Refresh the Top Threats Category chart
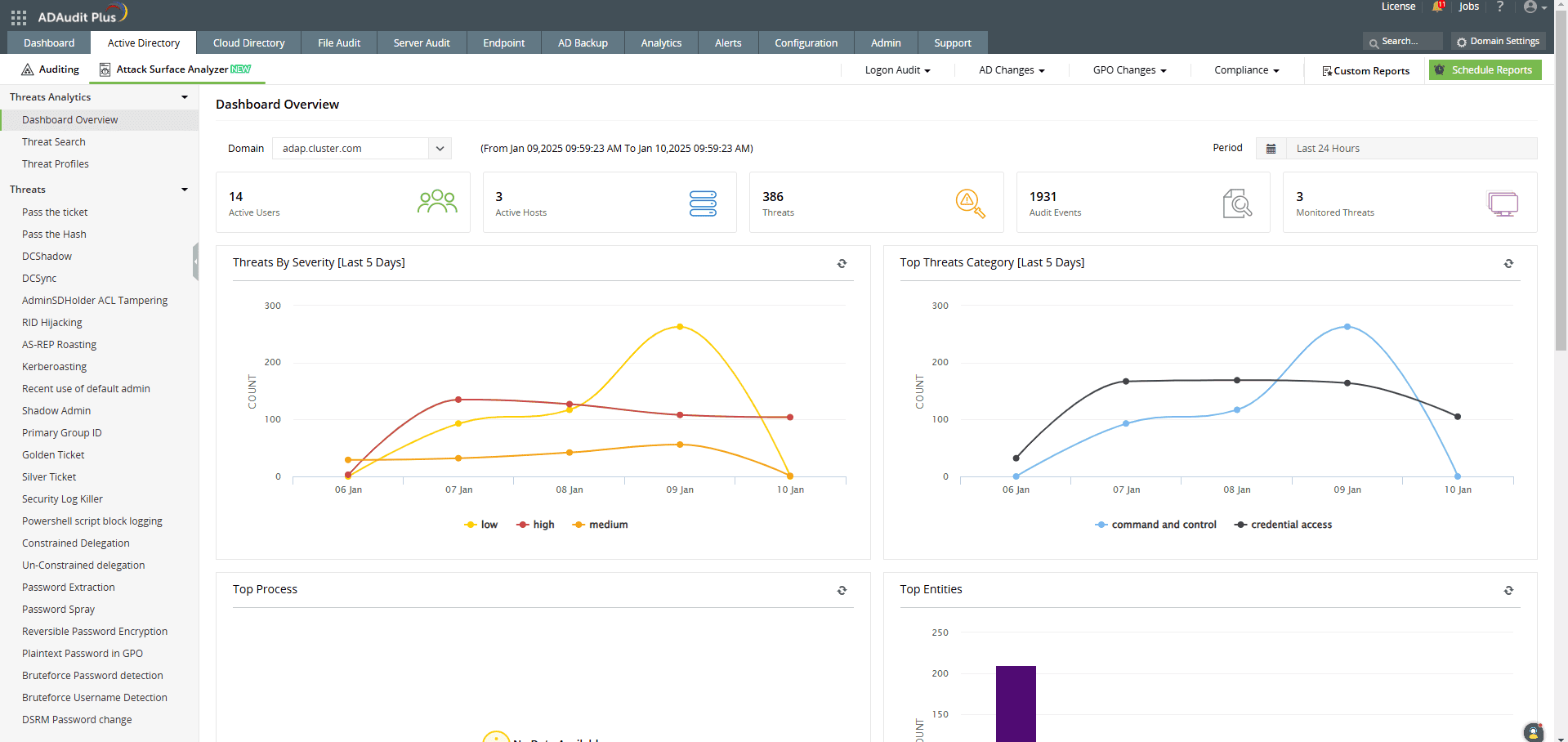Screen dimensions: 1568x742 1508,263
